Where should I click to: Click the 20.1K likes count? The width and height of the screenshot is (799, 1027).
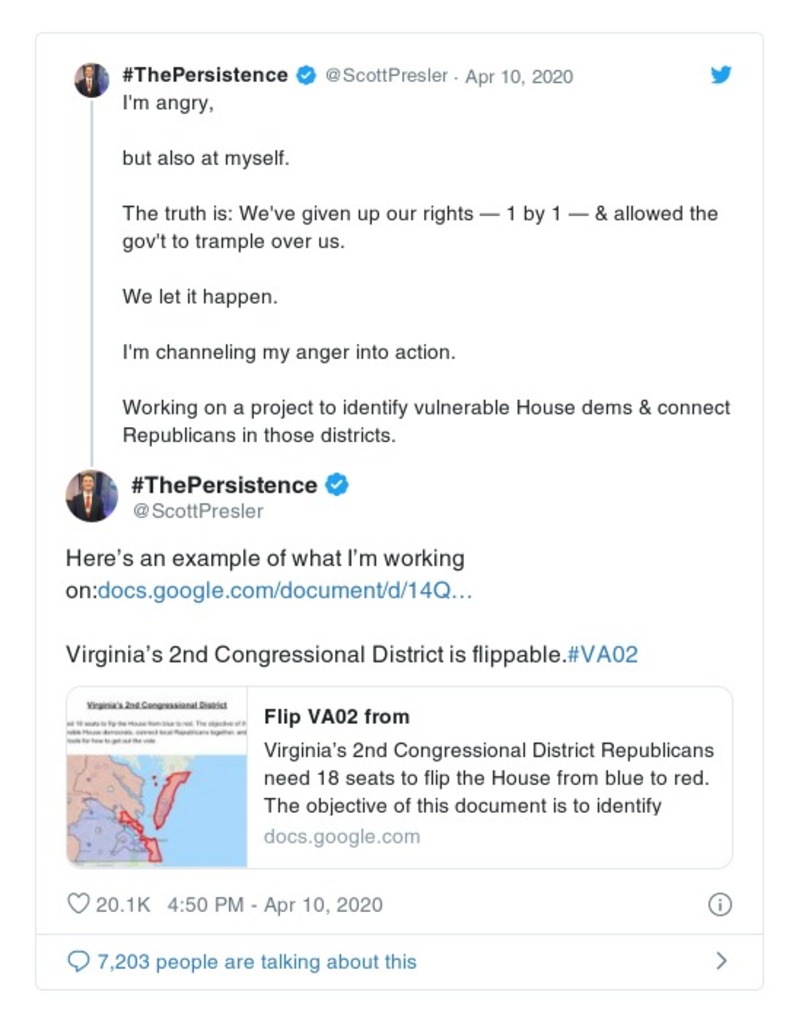[x=122, y=904]
